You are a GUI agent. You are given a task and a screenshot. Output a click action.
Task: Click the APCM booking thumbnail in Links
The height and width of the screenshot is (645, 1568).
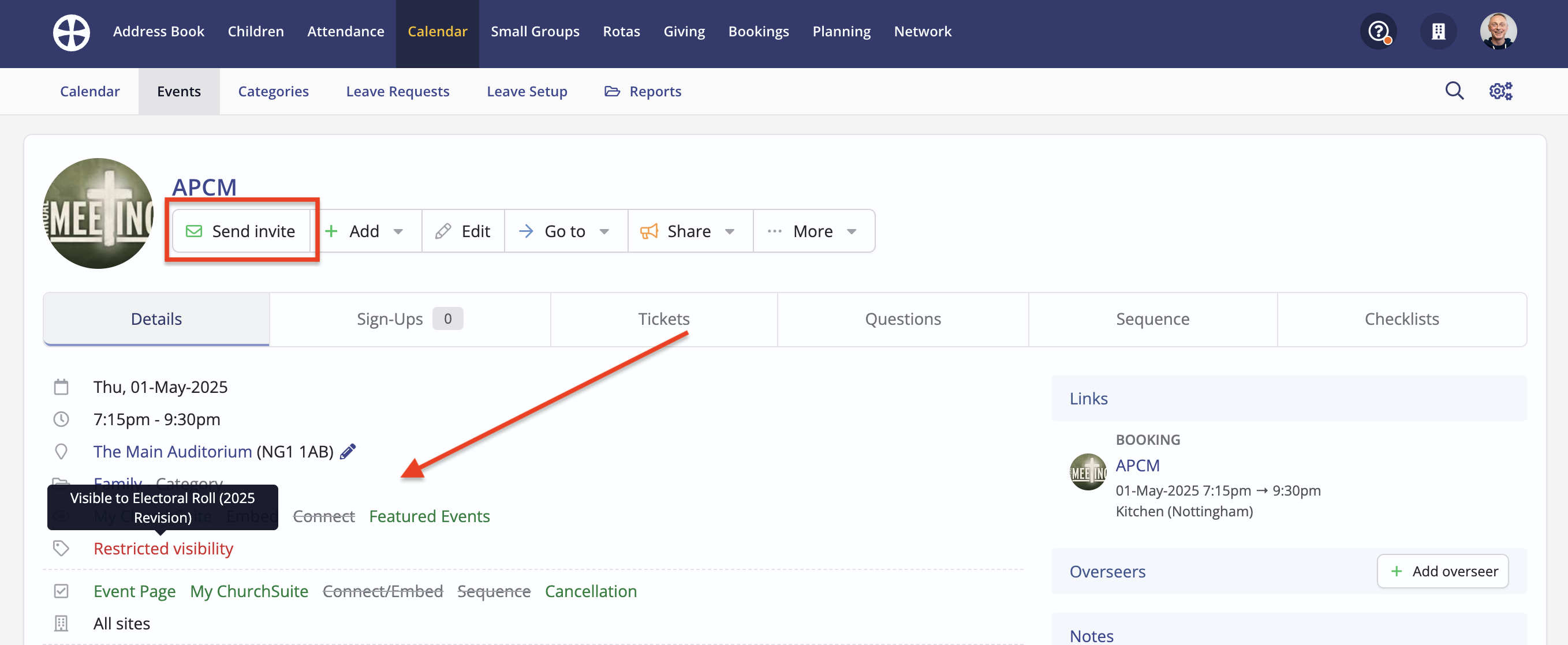(x=1088, y=471)
